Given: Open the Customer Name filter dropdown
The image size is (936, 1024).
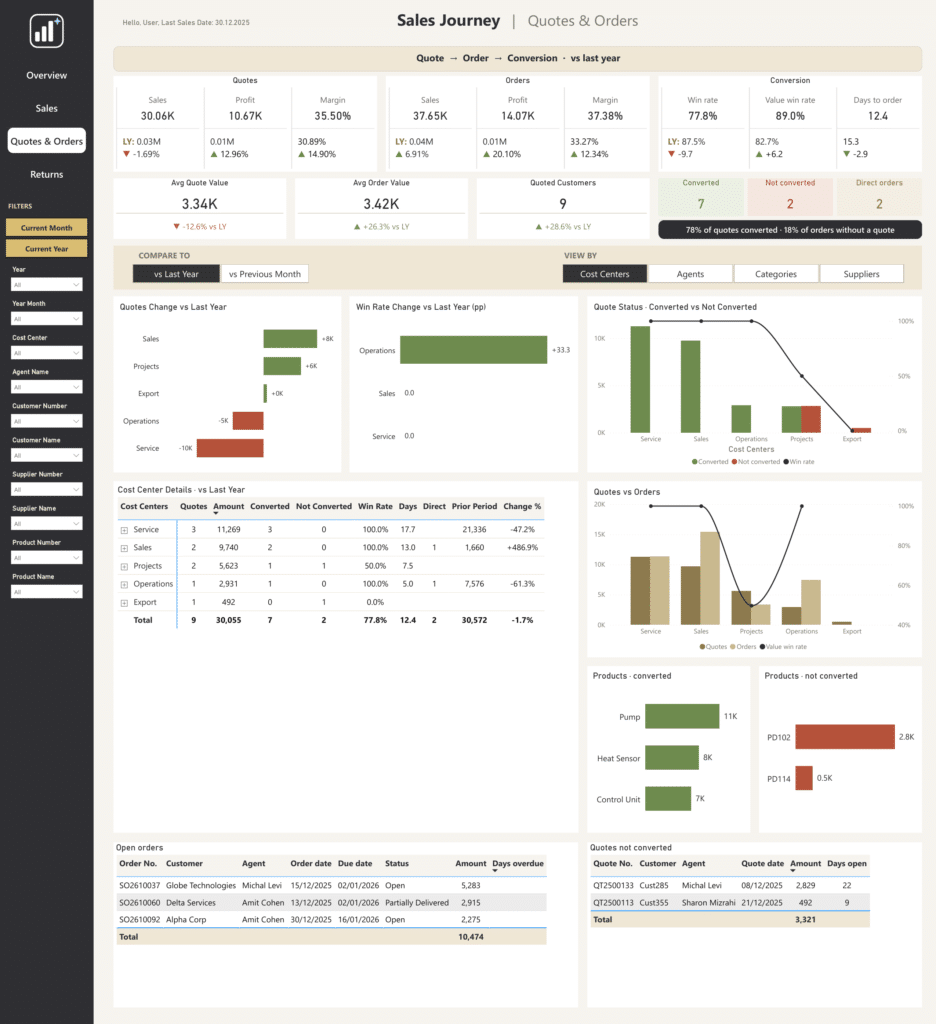Looking at the screenshot, I should click(x=47, y=455).
